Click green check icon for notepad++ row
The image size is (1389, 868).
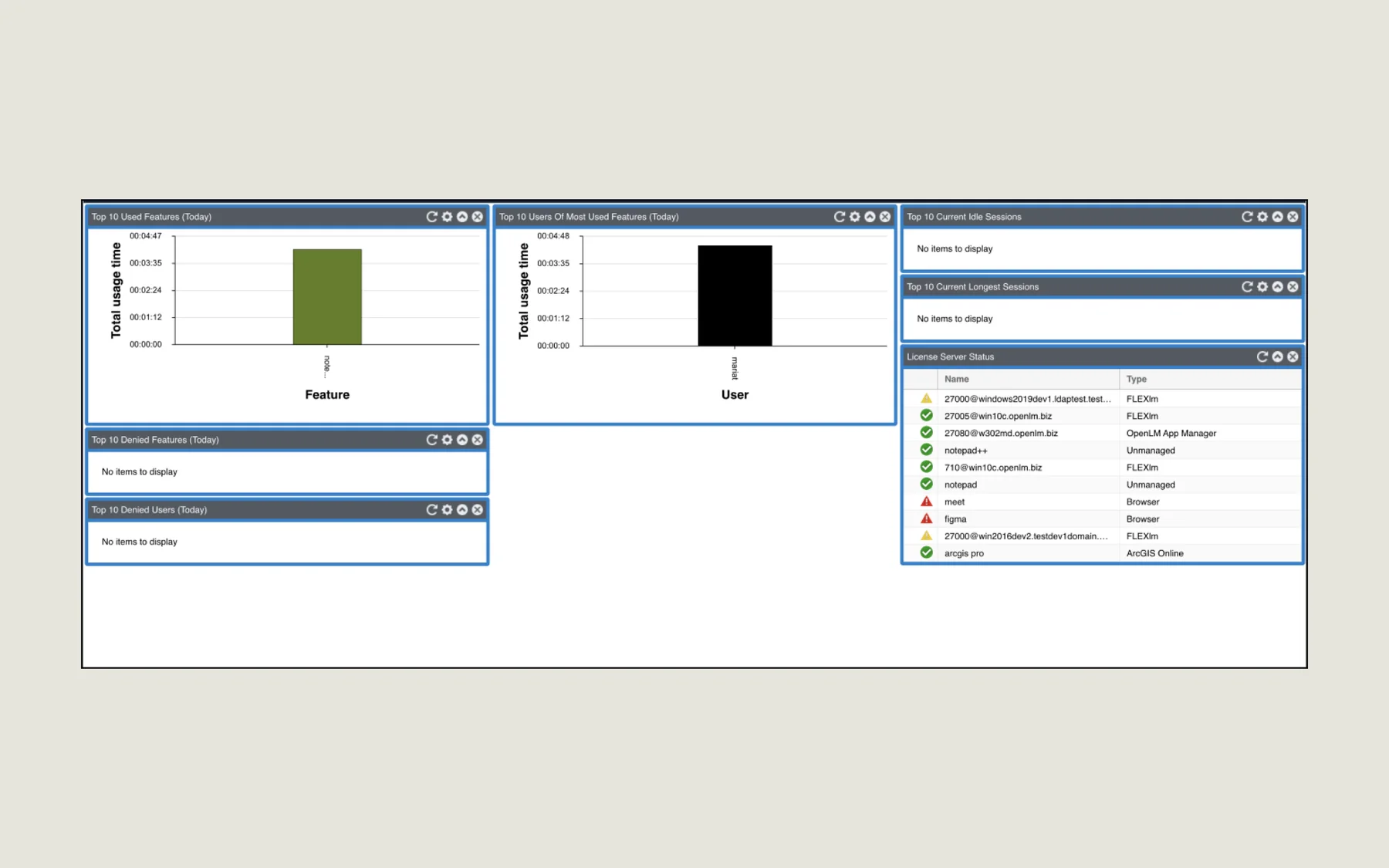pos(926,450)
